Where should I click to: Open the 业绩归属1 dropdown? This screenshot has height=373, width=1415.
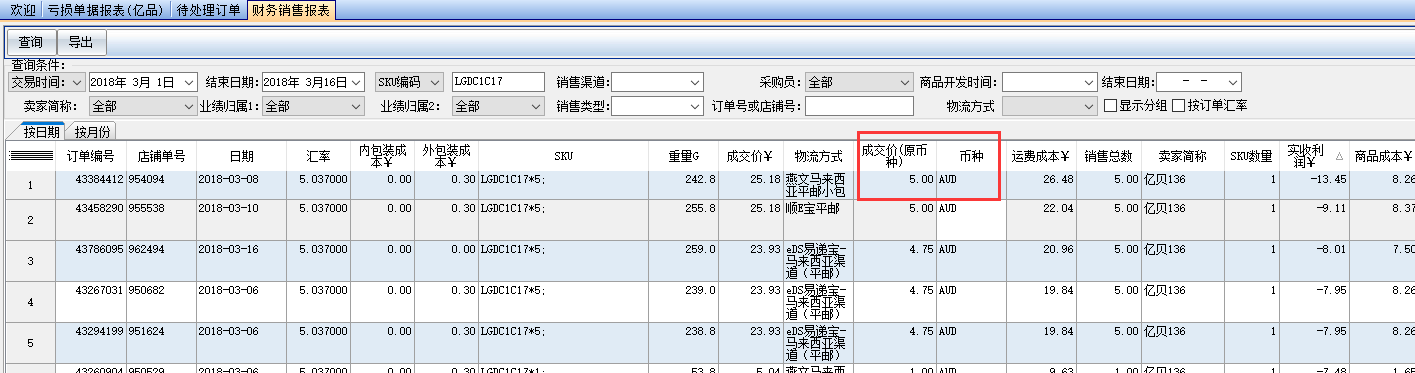point(357,106)
